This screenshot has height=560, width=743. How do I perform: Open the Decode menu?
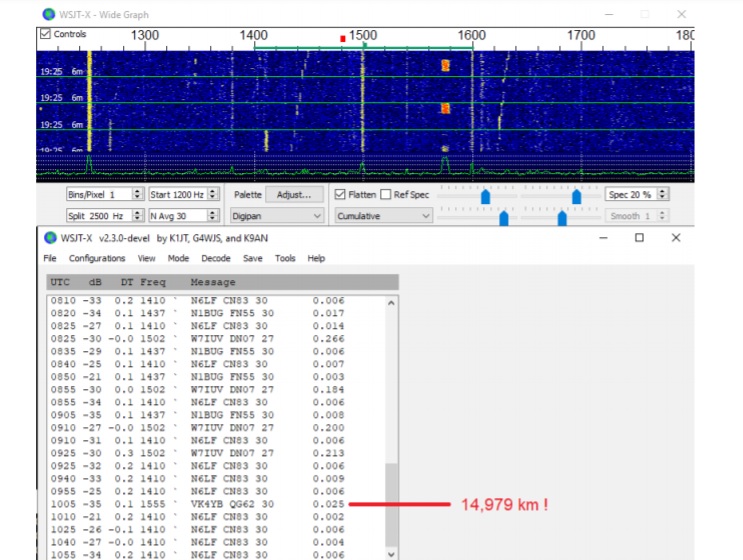[x=216, y=258]
